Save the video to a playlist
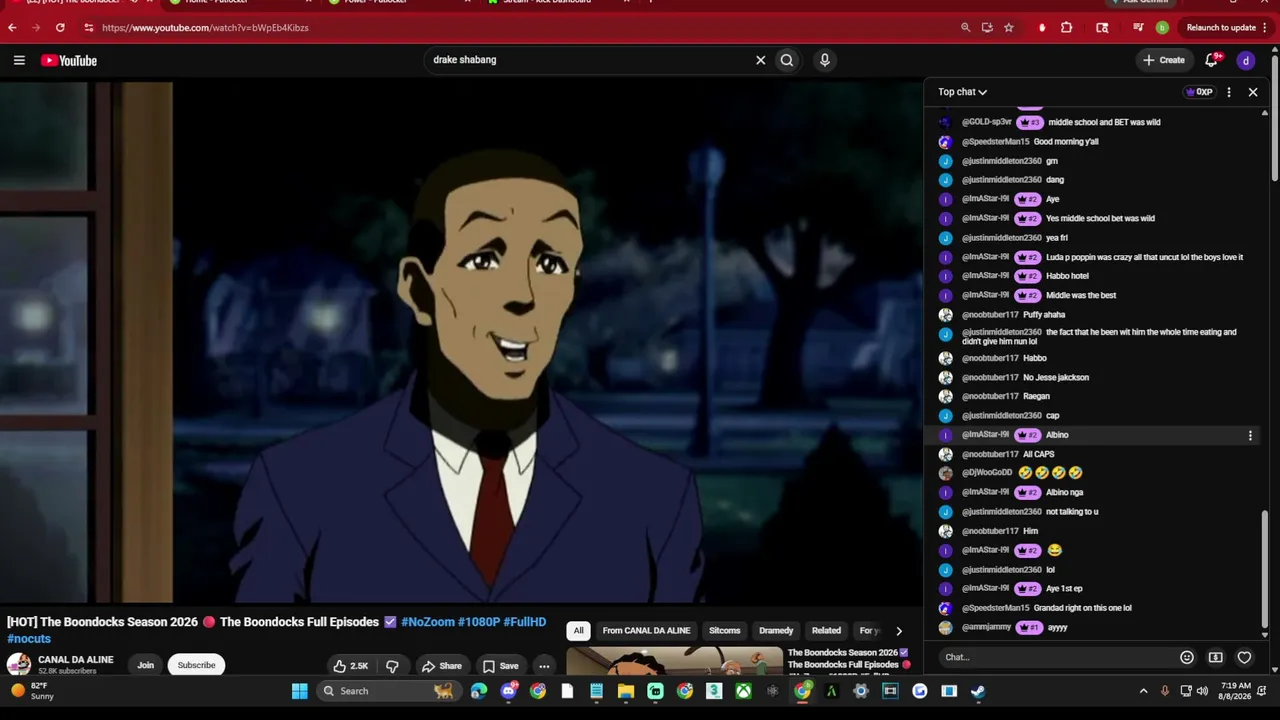Screen dimensions: 1280x720 pos(500,666)
